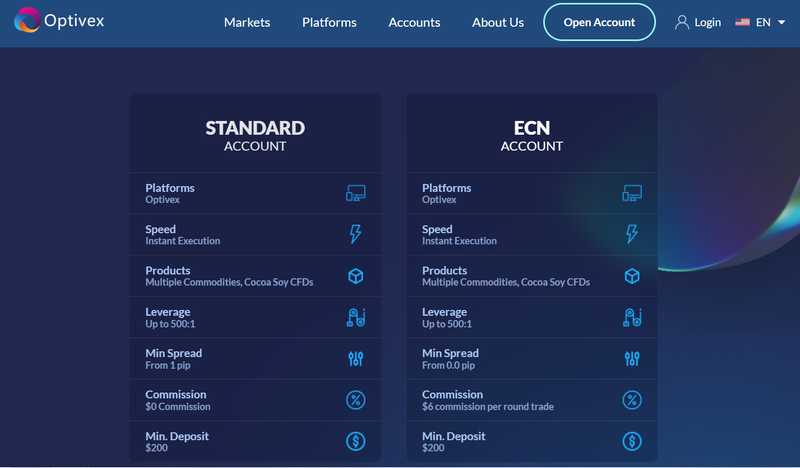Click 'From 1 pip' spread text
This screenshot has width=800, height=468.
pyautogui.click(x=168, y=365)
